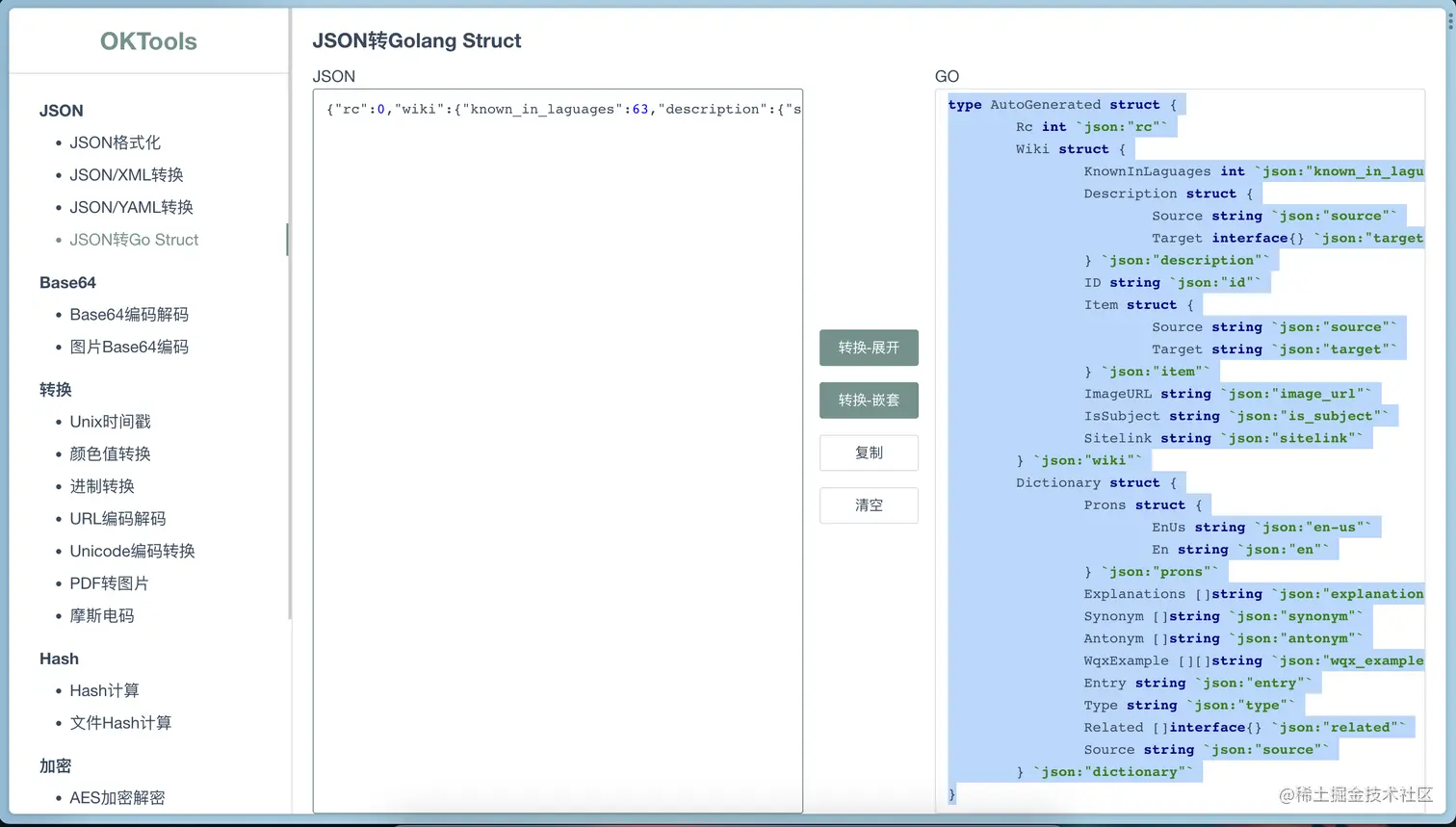This screenshot has height=827, width=1456.
Task: Click the 'Related []interface{}' code line
Action: click(x=1244, y=727)
